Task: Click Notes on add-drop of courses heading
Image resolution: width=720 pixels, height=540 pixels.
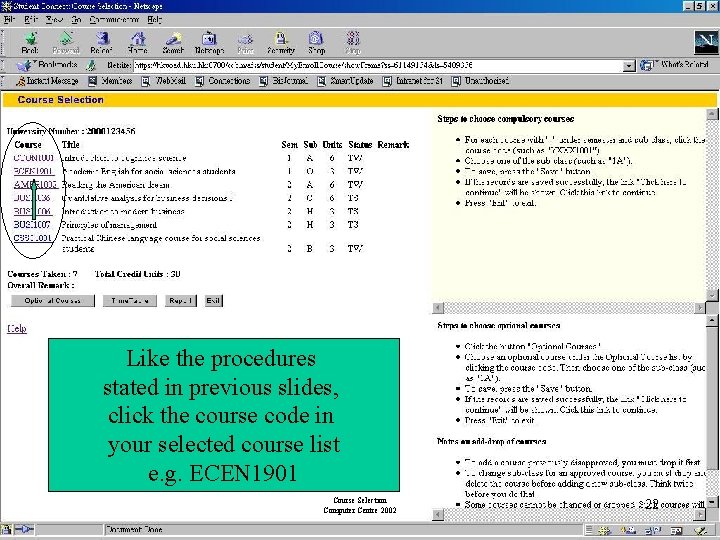Action: 491,442
